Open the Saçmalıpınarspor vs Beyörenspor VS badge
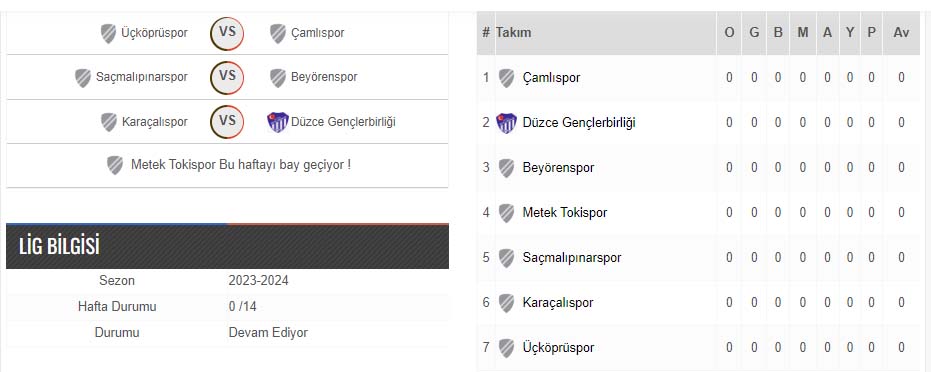This screenshot has height=372, width=931. tap(227, 77)
